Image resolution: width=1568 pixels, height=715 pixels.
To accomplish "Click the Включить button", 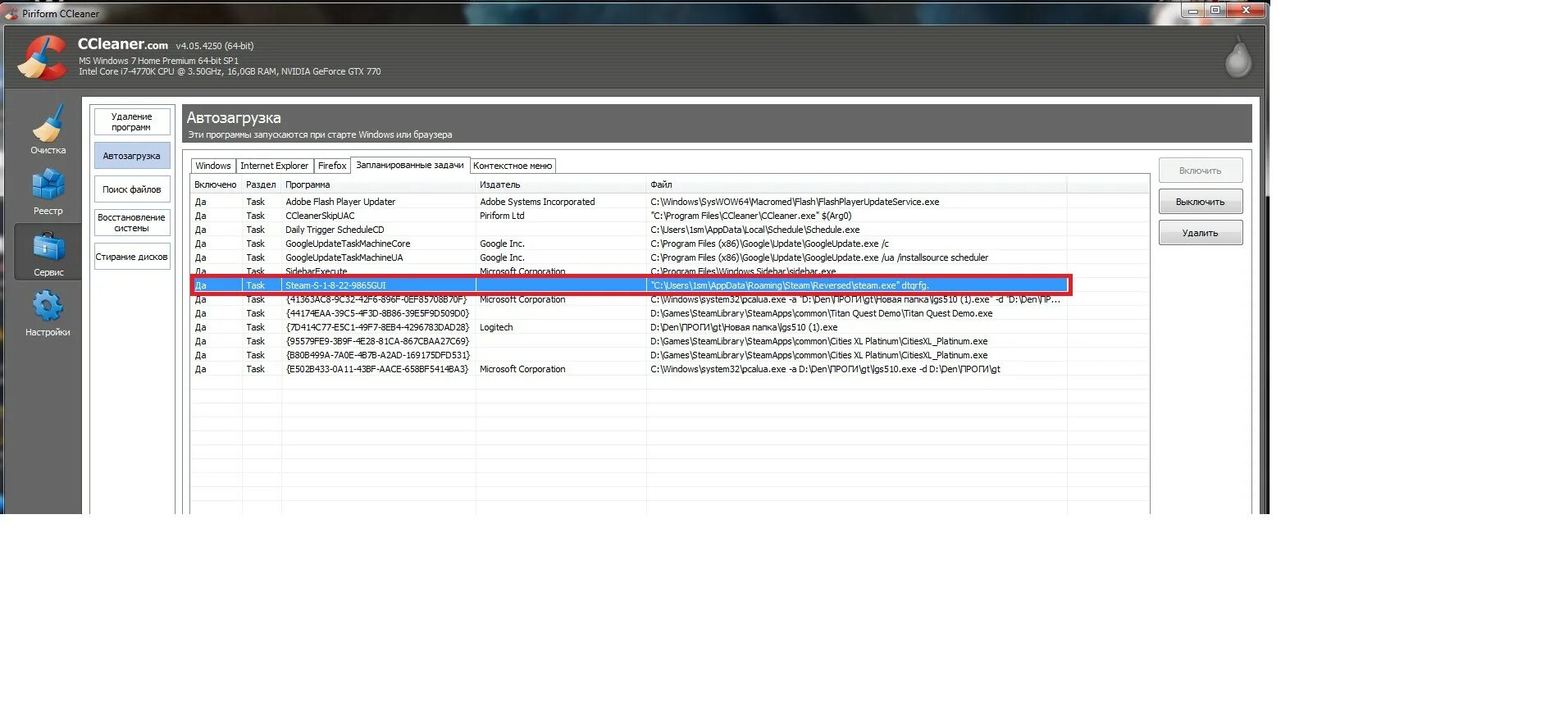I will pos(1201,171).
